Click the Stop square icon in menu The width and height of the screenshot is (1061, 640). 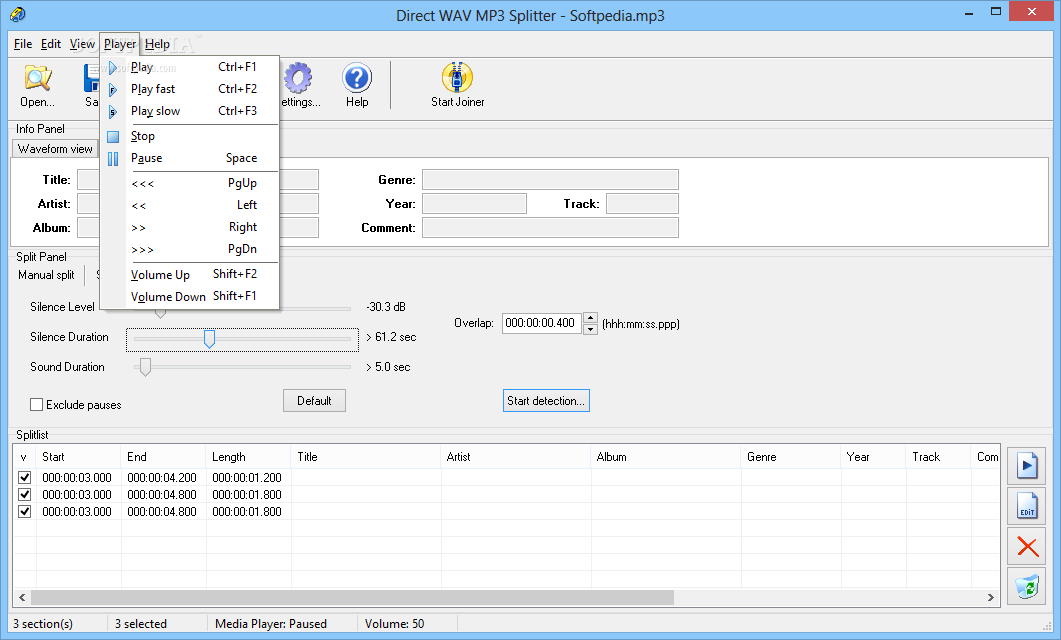(113, 137)
